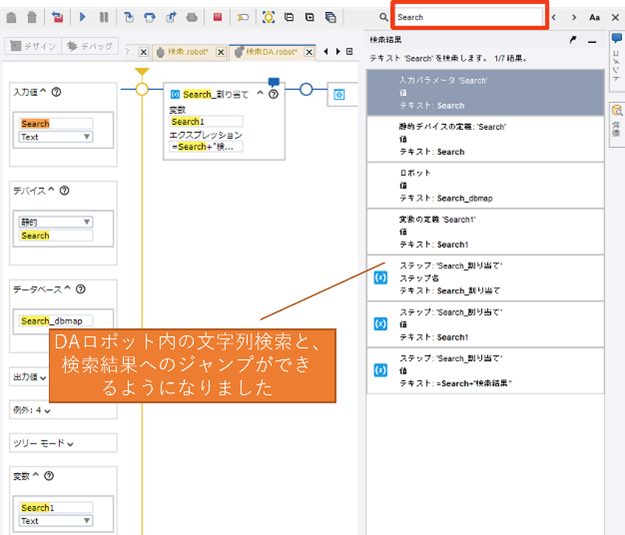
Task: Click the input value name field Search
Action: (x=56, y=124)
